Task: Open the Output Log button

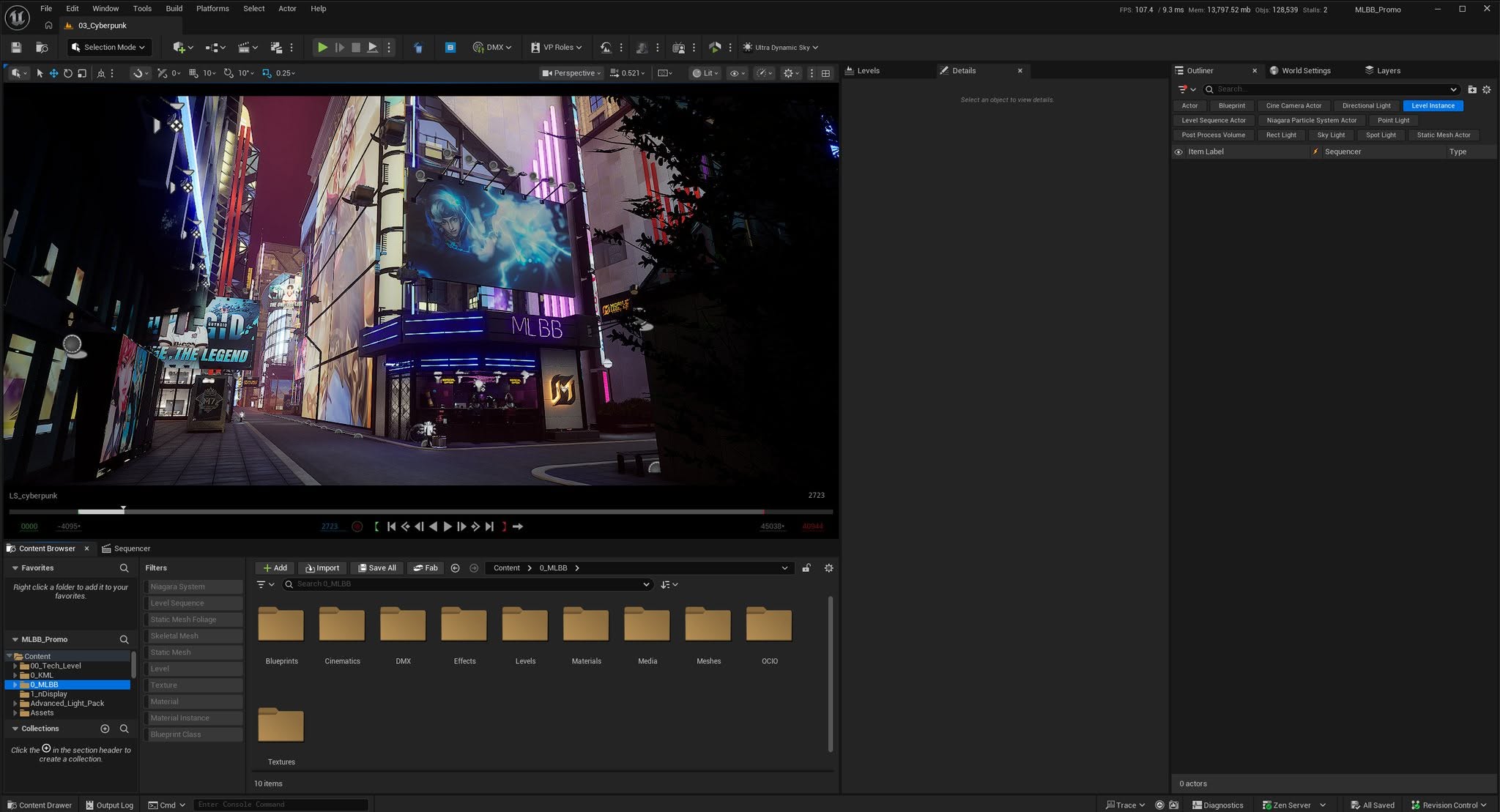Action: point(109,805)
